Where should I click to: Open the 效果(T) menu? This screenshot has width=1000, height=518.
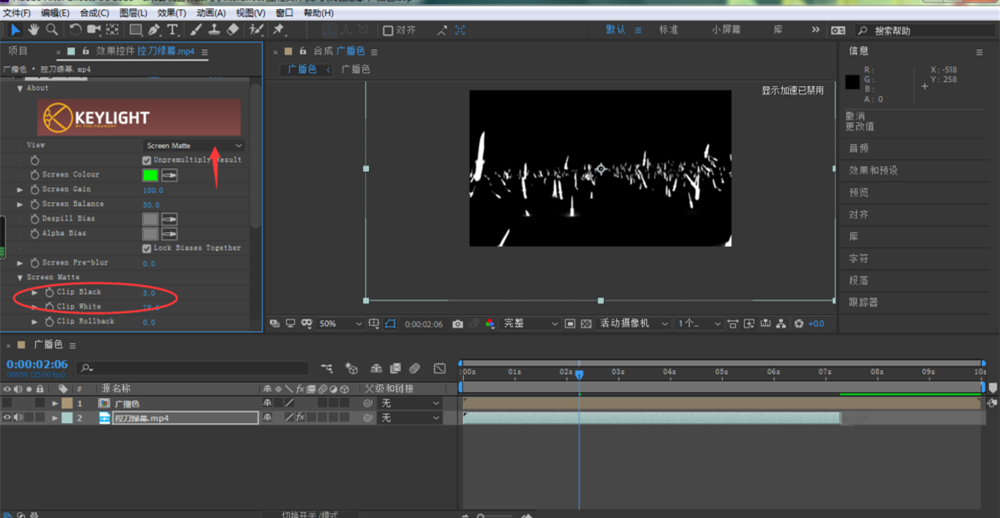coord(172,13)
